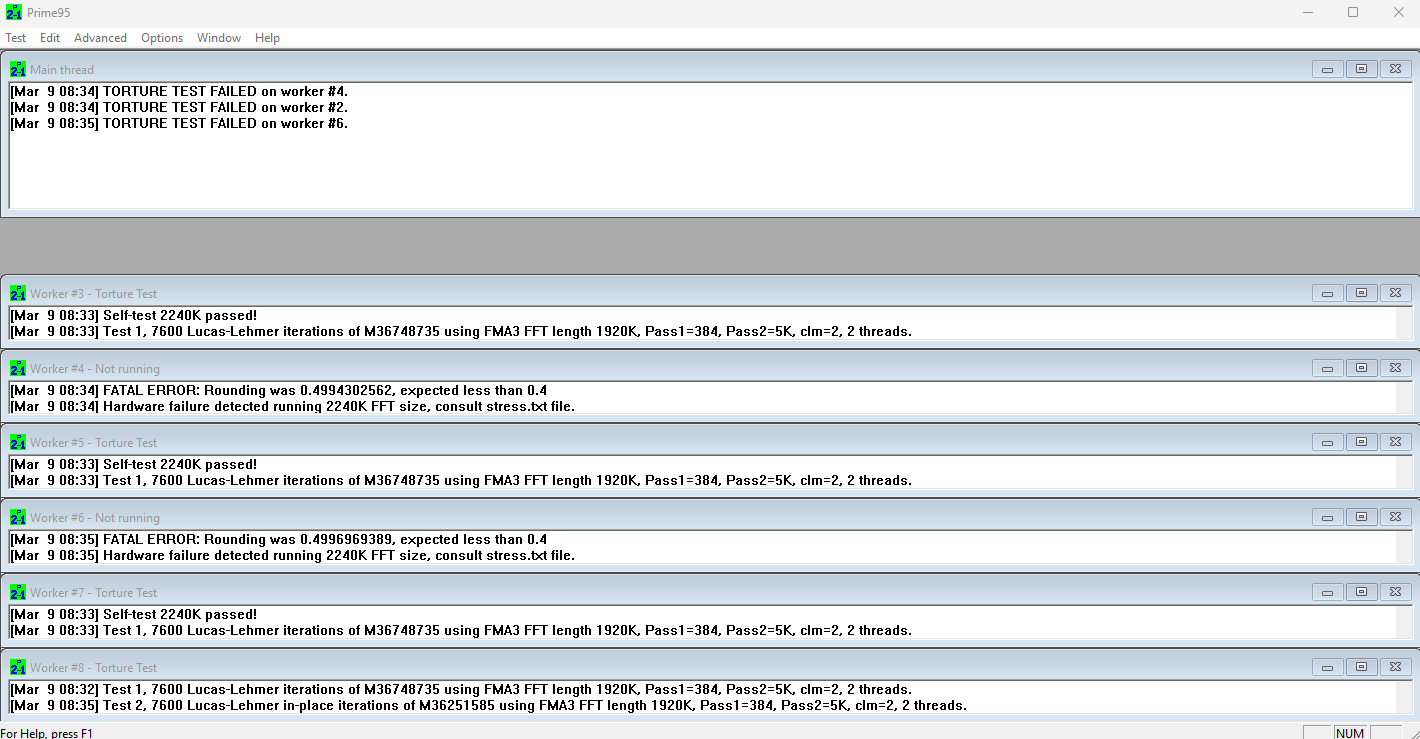Screen dimensions: 1420x739
Task: Open the Edit menu
Action: [x=50, y=38]
